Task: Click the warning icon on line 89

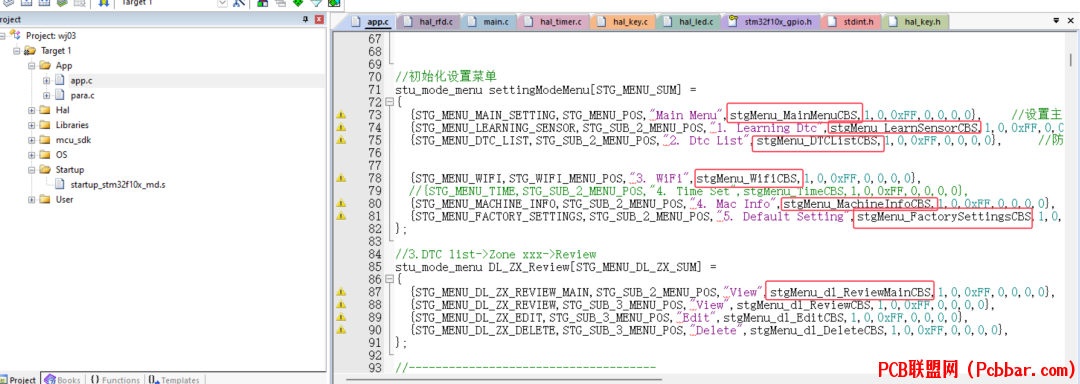Action: click(x=340, y=317)
